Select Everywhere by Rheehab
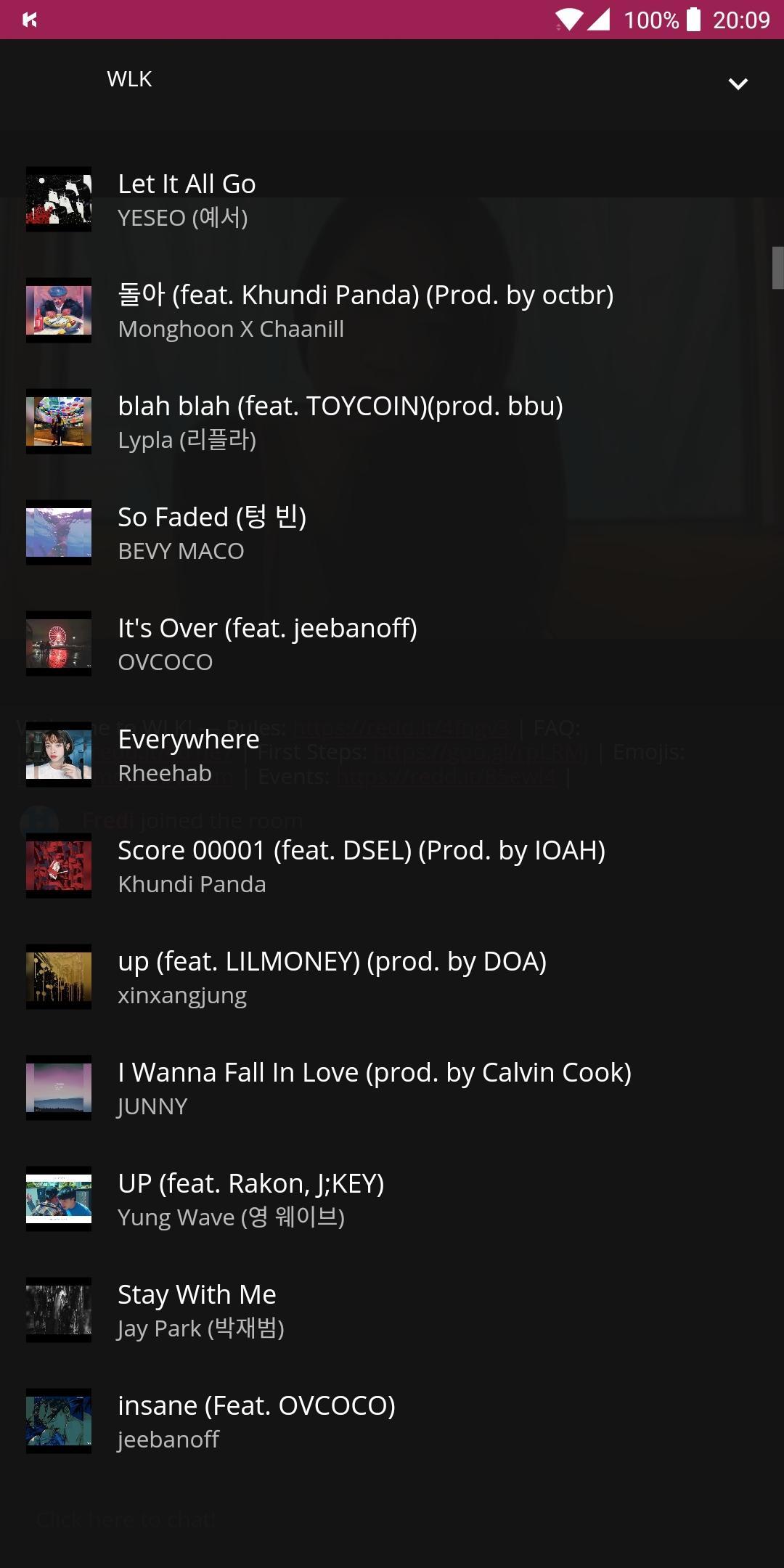Viewport: 784px width, 1568px height. pyautogui.click(x=392, y=754)
